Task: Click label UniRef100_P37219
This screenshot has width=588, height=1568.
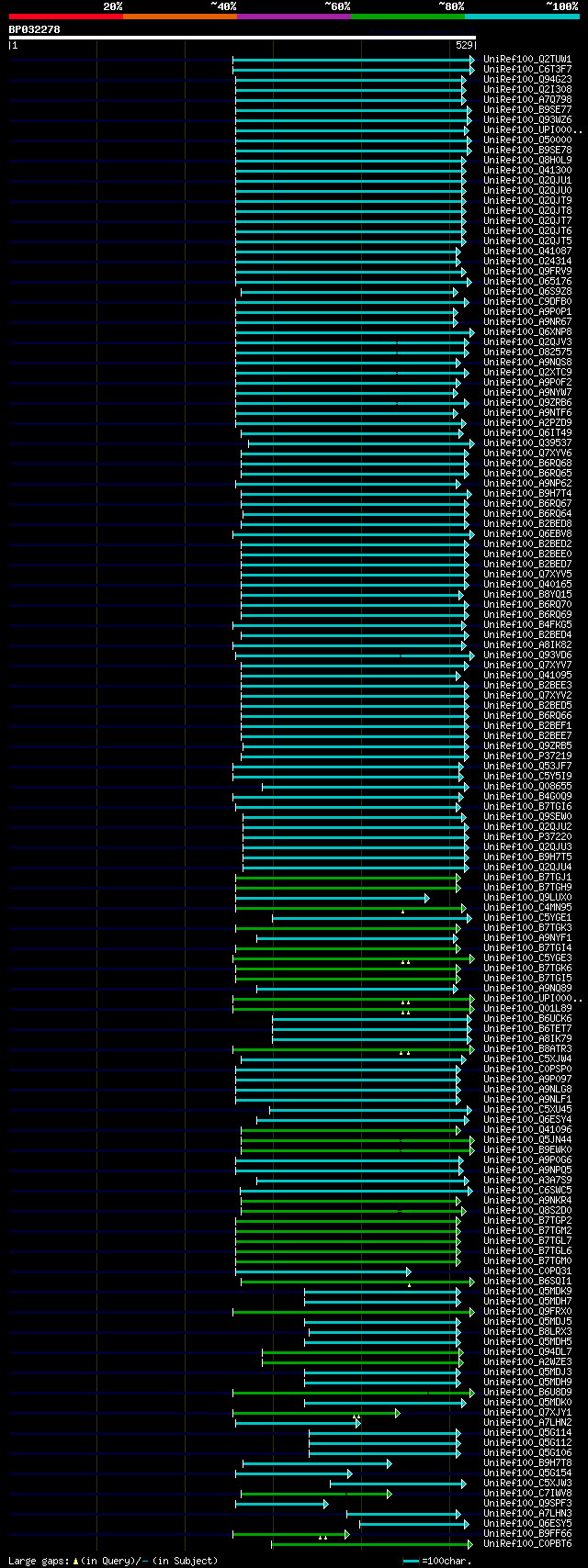Action: [527, 756]
